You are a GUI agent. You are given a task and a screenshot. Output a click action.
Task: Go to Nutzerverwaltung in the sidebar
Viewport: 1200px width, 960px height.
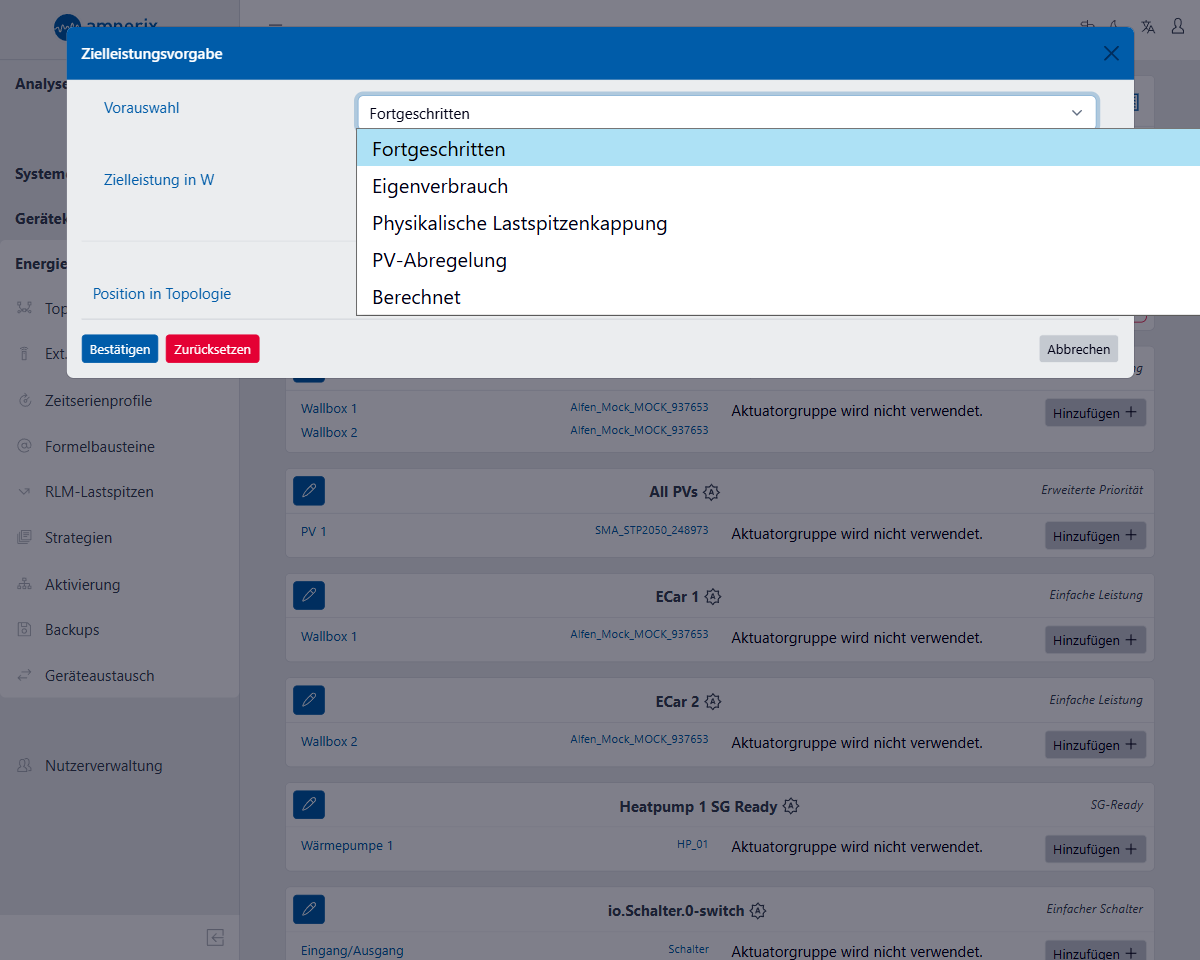coord(103,766)
